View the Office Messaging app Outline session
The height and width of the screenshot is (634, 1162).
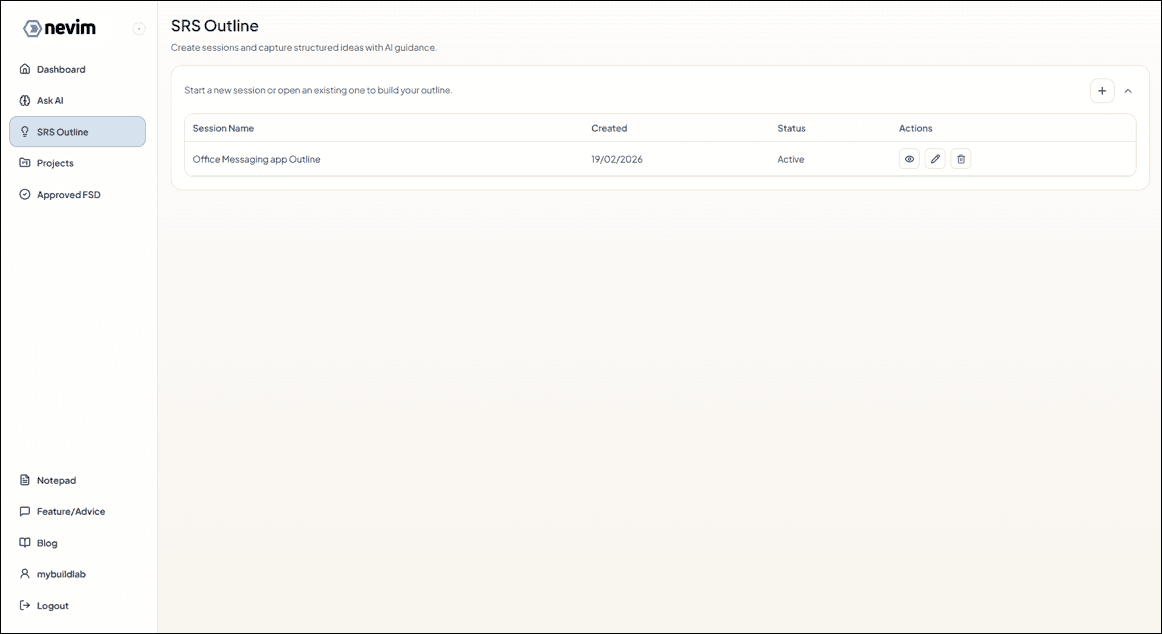coord(909,159)
